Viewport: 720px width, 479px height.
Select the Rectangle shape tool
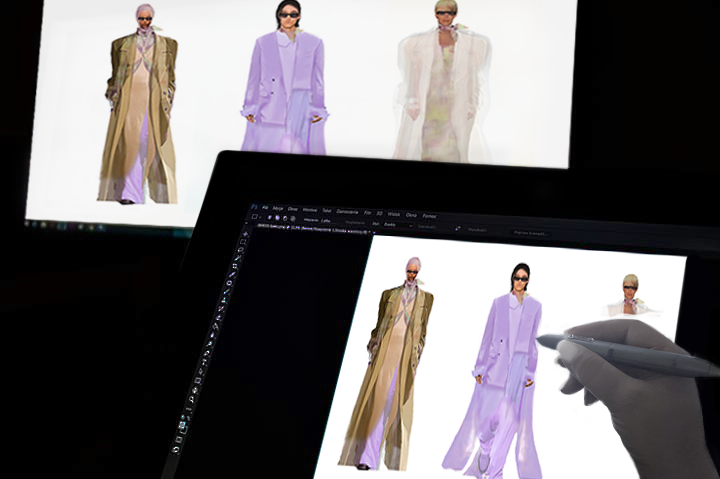coord(198,380)
